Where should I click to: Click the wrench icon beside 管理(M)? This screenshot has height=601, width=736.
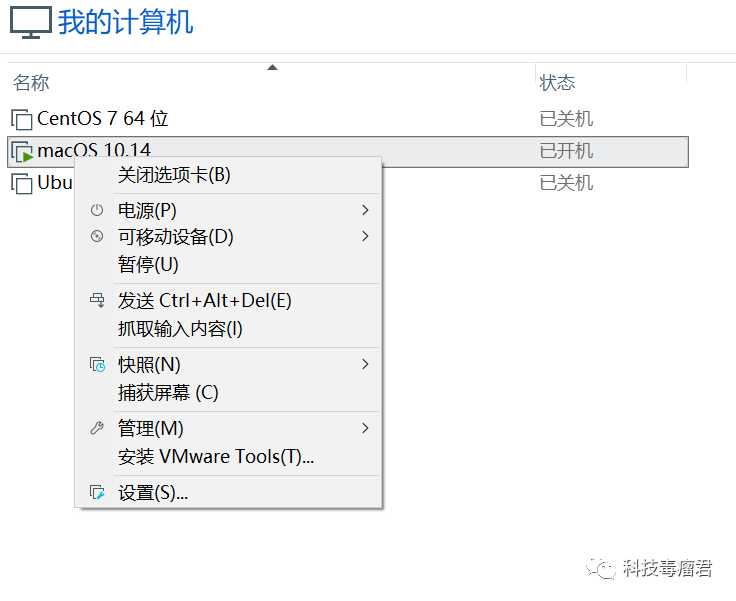(x=97, y=428)
